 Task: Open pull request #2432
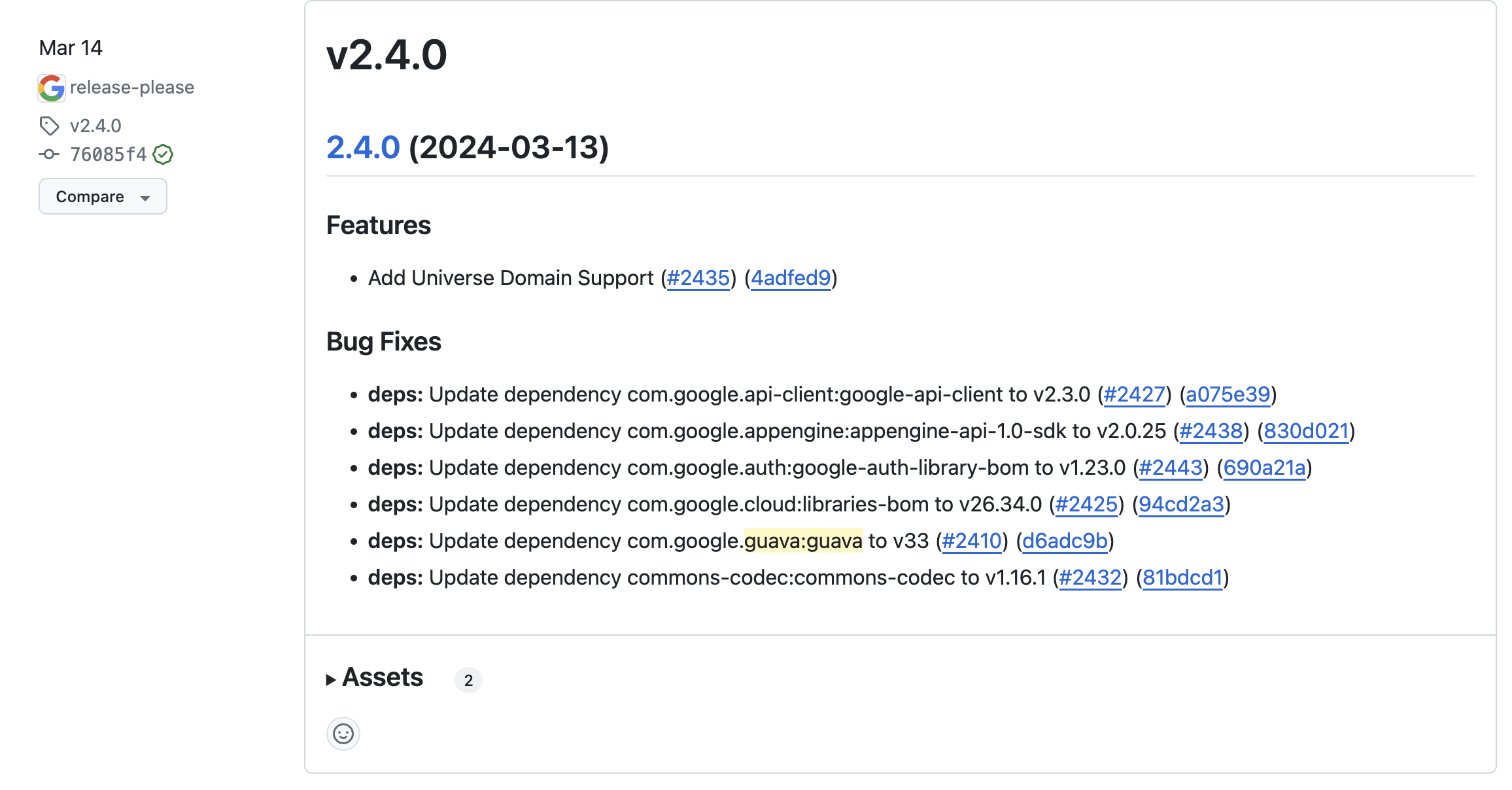(x=1090, y=577)
